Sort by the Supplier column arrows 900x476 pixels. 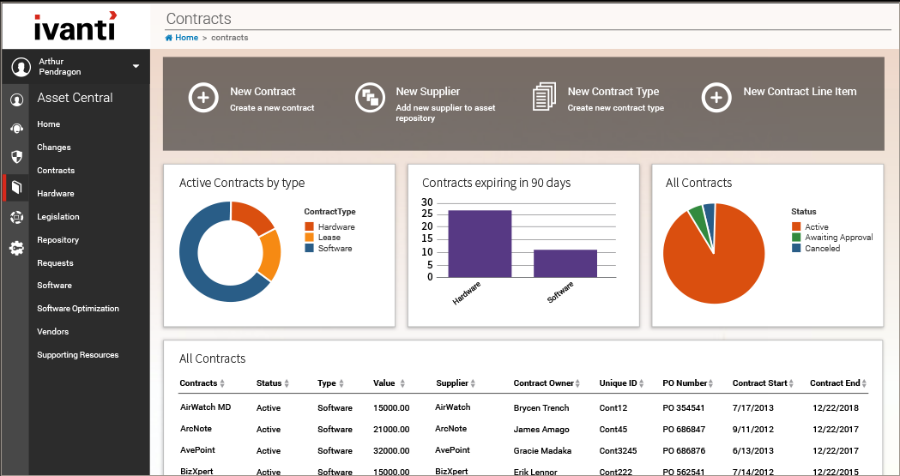coord(473,384)
